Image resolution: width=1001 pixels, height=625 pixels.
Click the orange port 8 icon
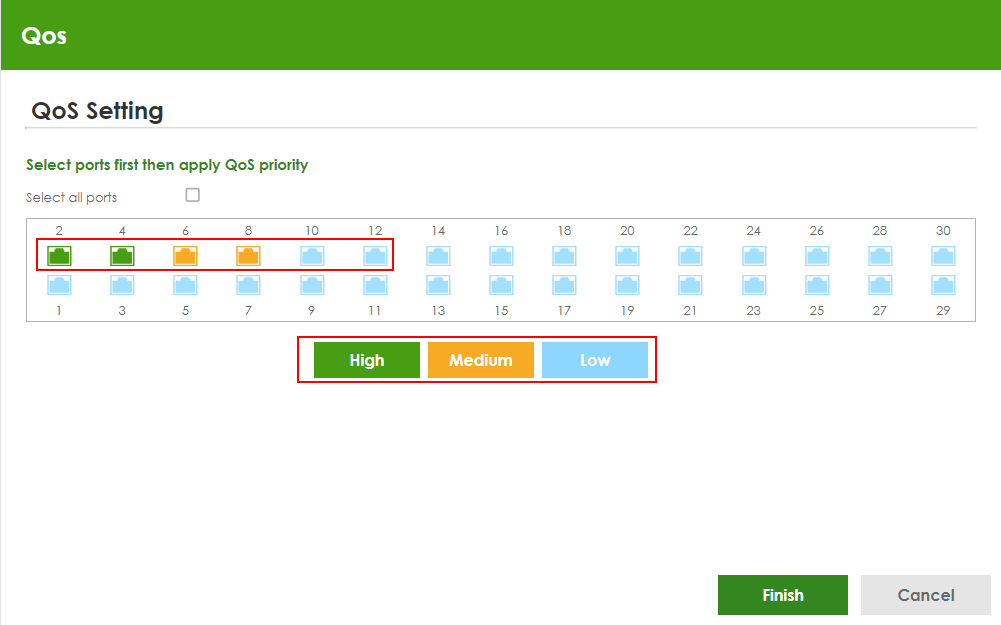[248, 256]
